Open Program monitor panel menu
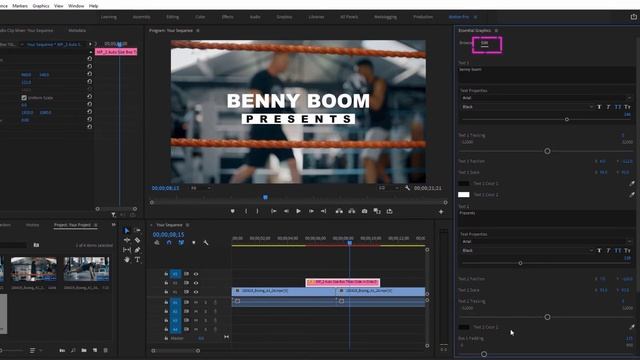This screenshot has width=640, height=360. point(198,31)
